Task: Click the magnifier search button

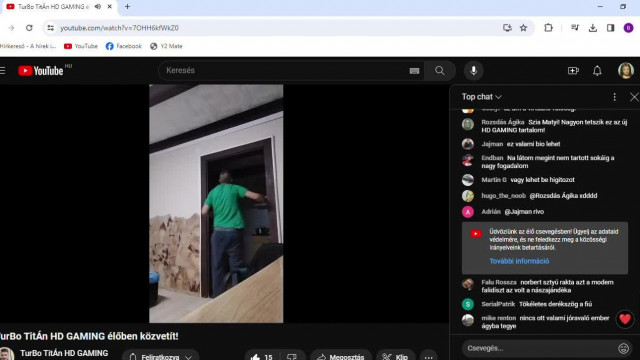Action: 440,71
